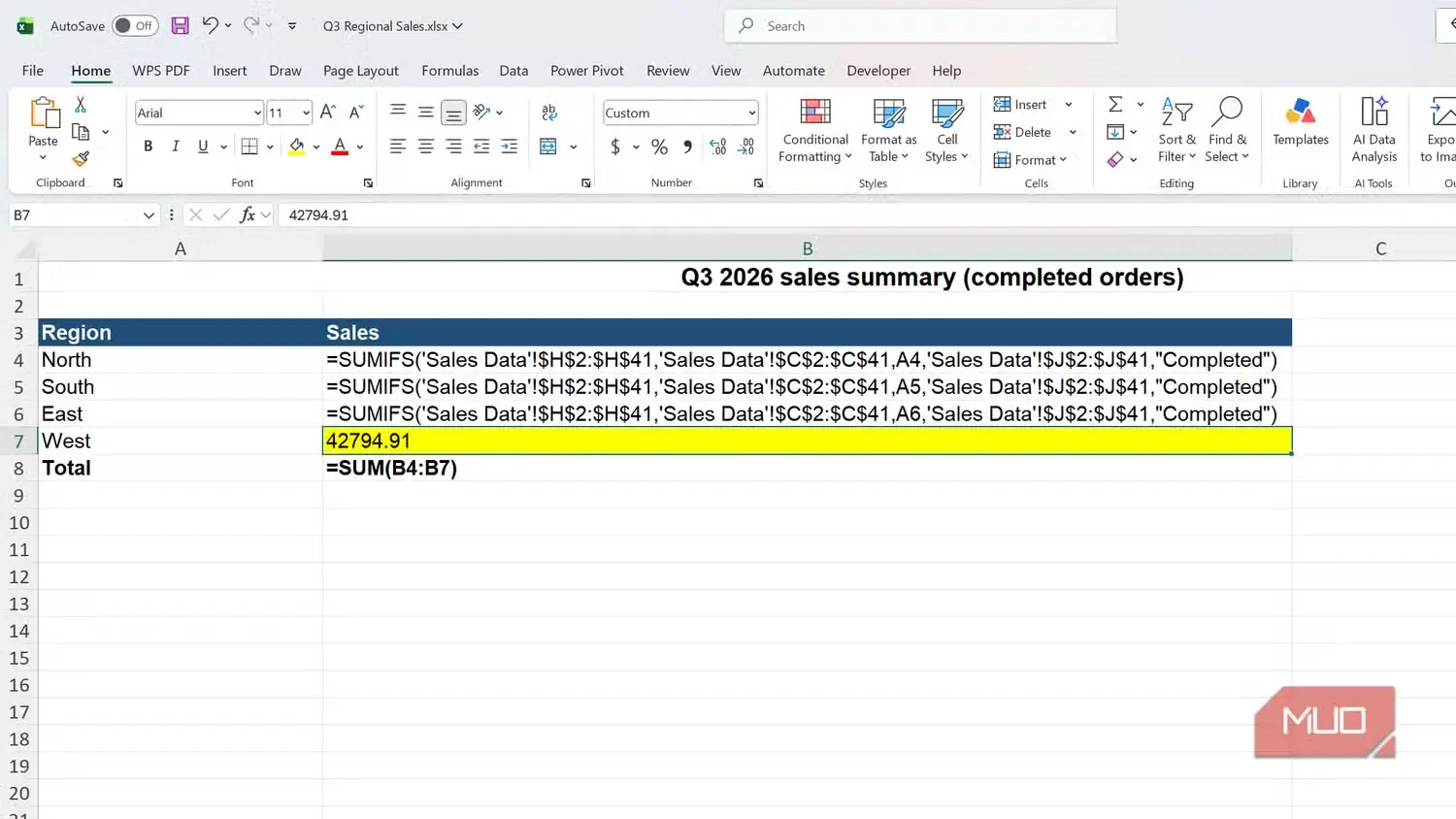
Task: Apply the yellow fill color
Action: pos(297,147)
